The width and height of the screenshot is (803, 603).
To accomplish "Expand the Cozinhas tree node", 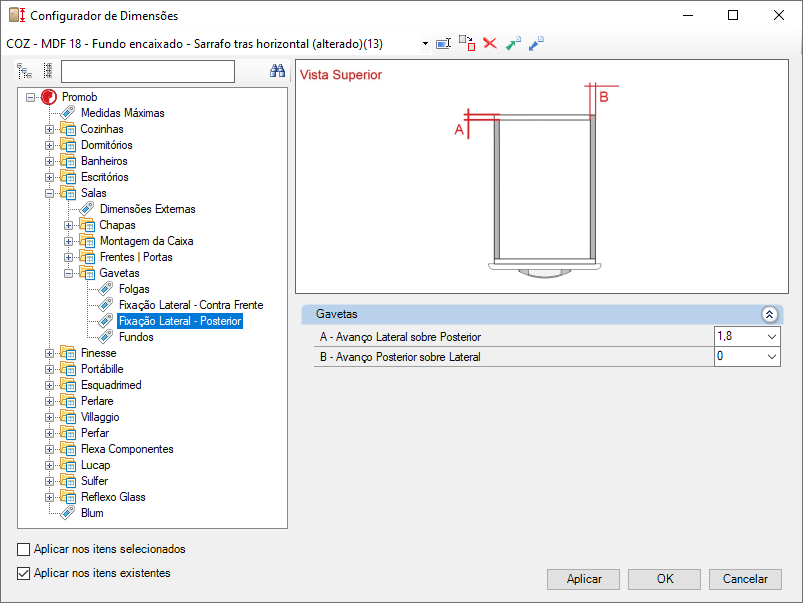I will [x=49, y=129].
